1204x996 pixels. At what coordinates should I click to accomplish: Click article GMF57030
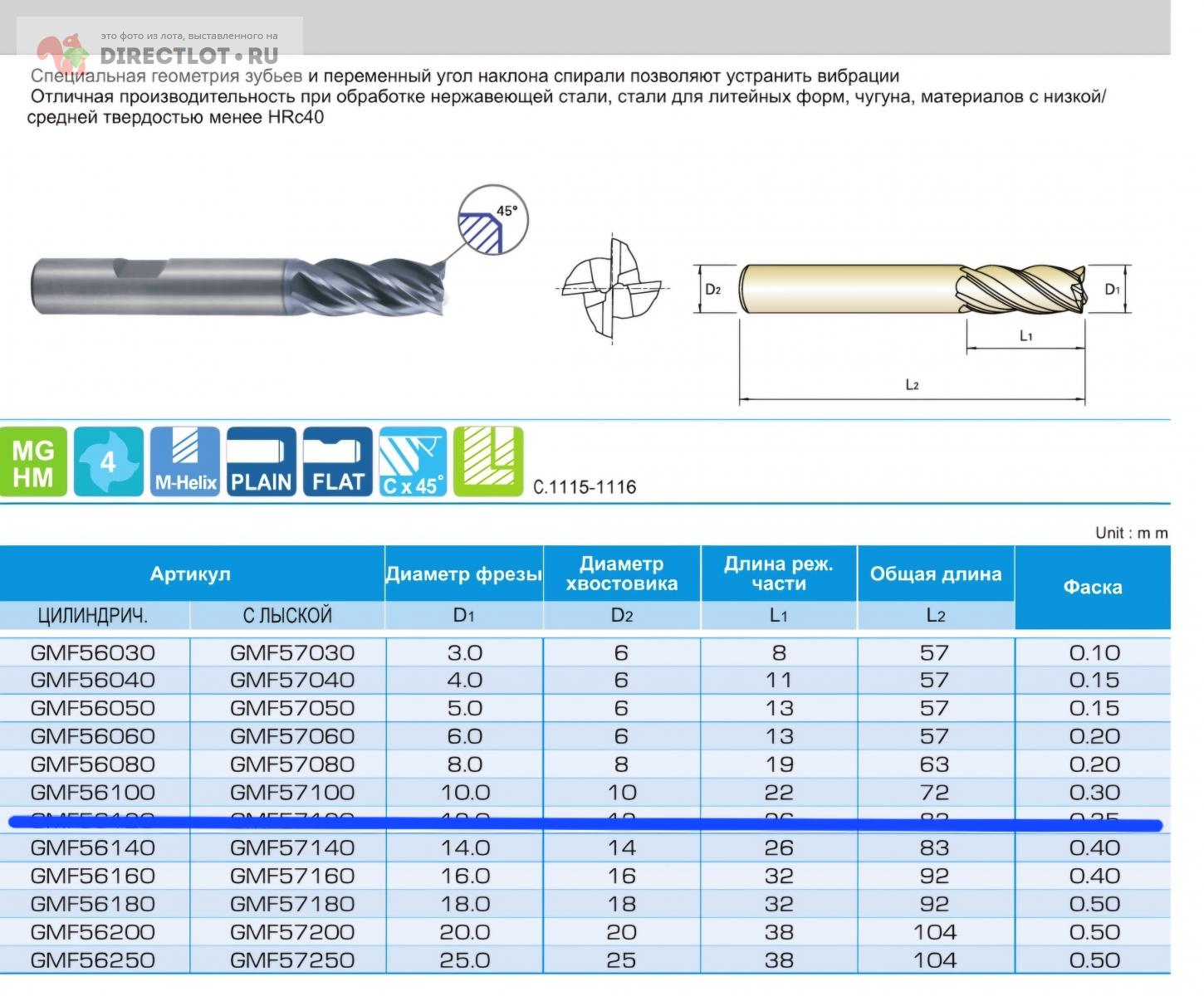click(292, 652)
